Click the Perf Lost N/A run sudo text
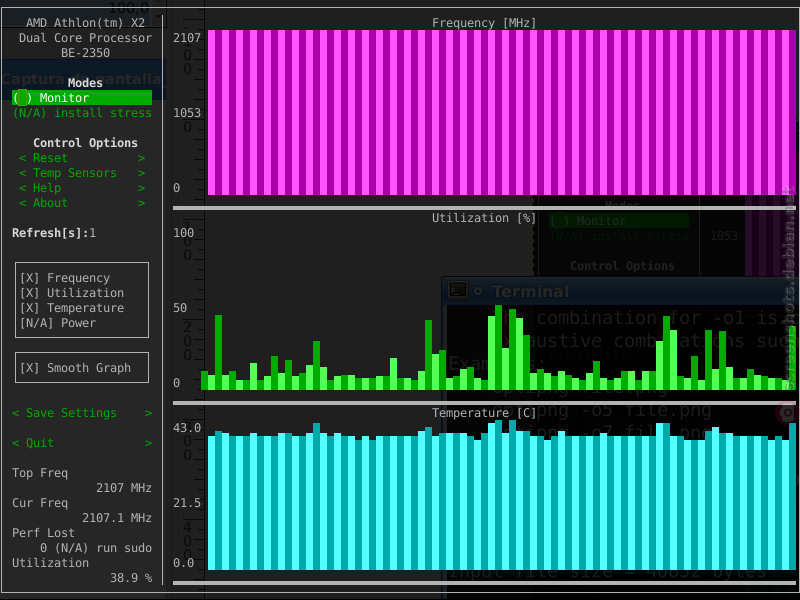 (x=96, y=548)
